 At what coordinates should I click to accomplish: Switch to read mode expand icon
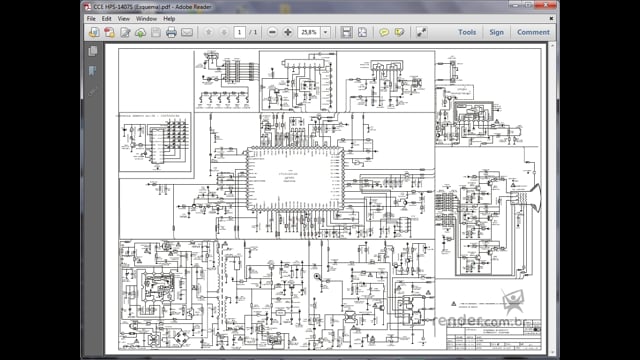pos(421,32)
